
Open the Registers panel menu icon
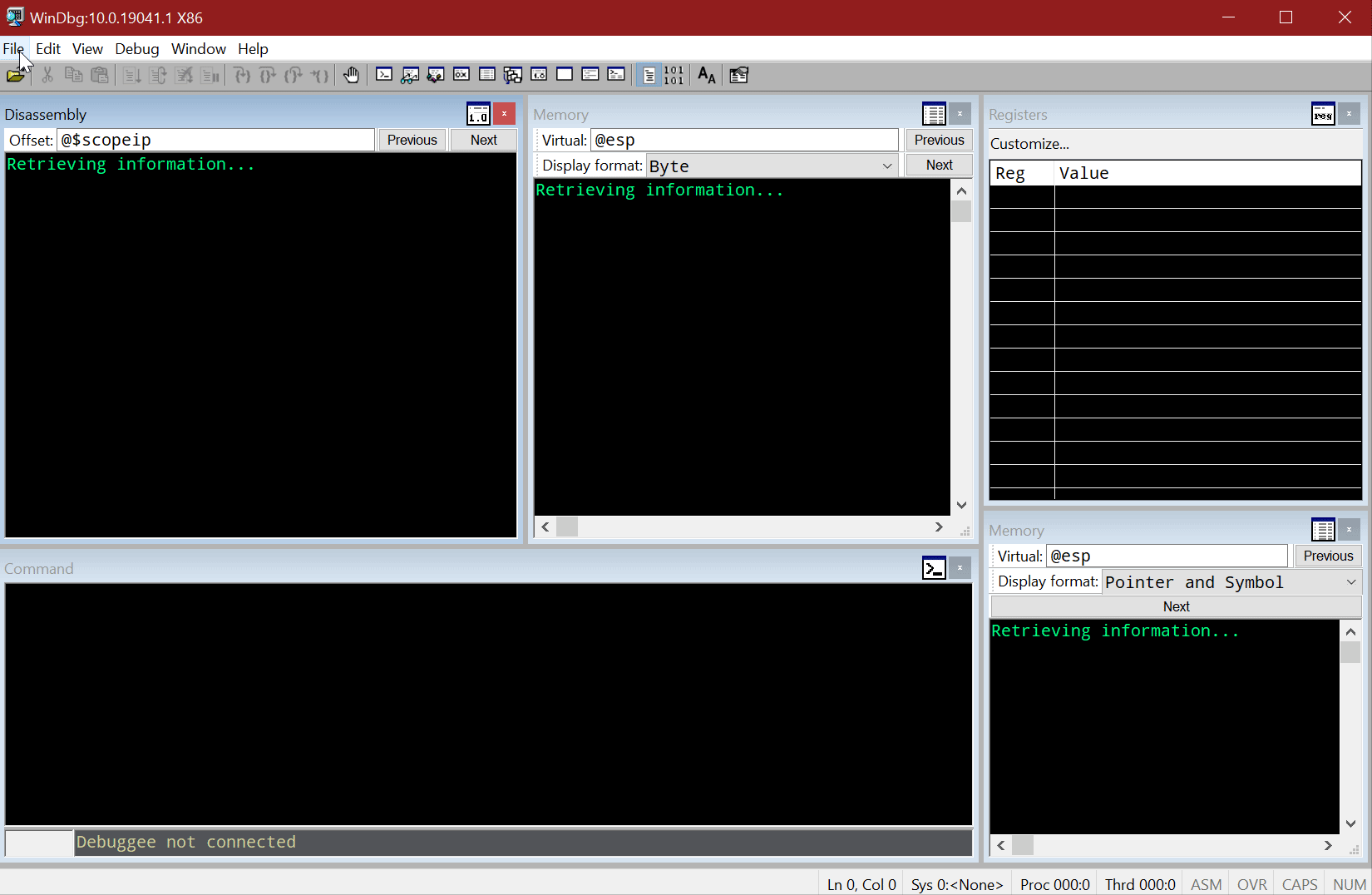tap(1323, 114)
